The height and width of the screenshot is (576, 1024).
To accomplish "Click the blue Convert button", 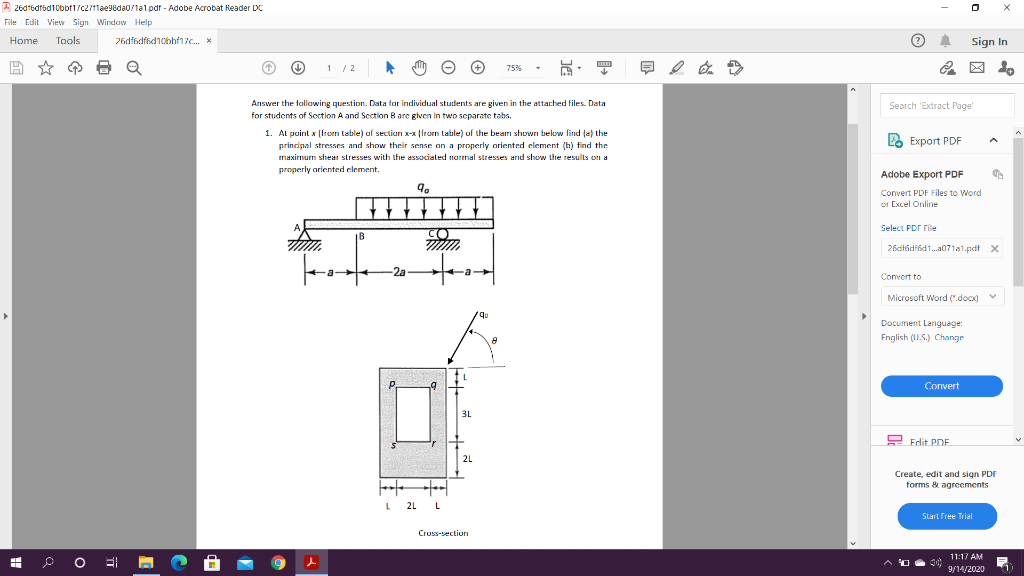I will pyautogui.click(x=941, y=386).
